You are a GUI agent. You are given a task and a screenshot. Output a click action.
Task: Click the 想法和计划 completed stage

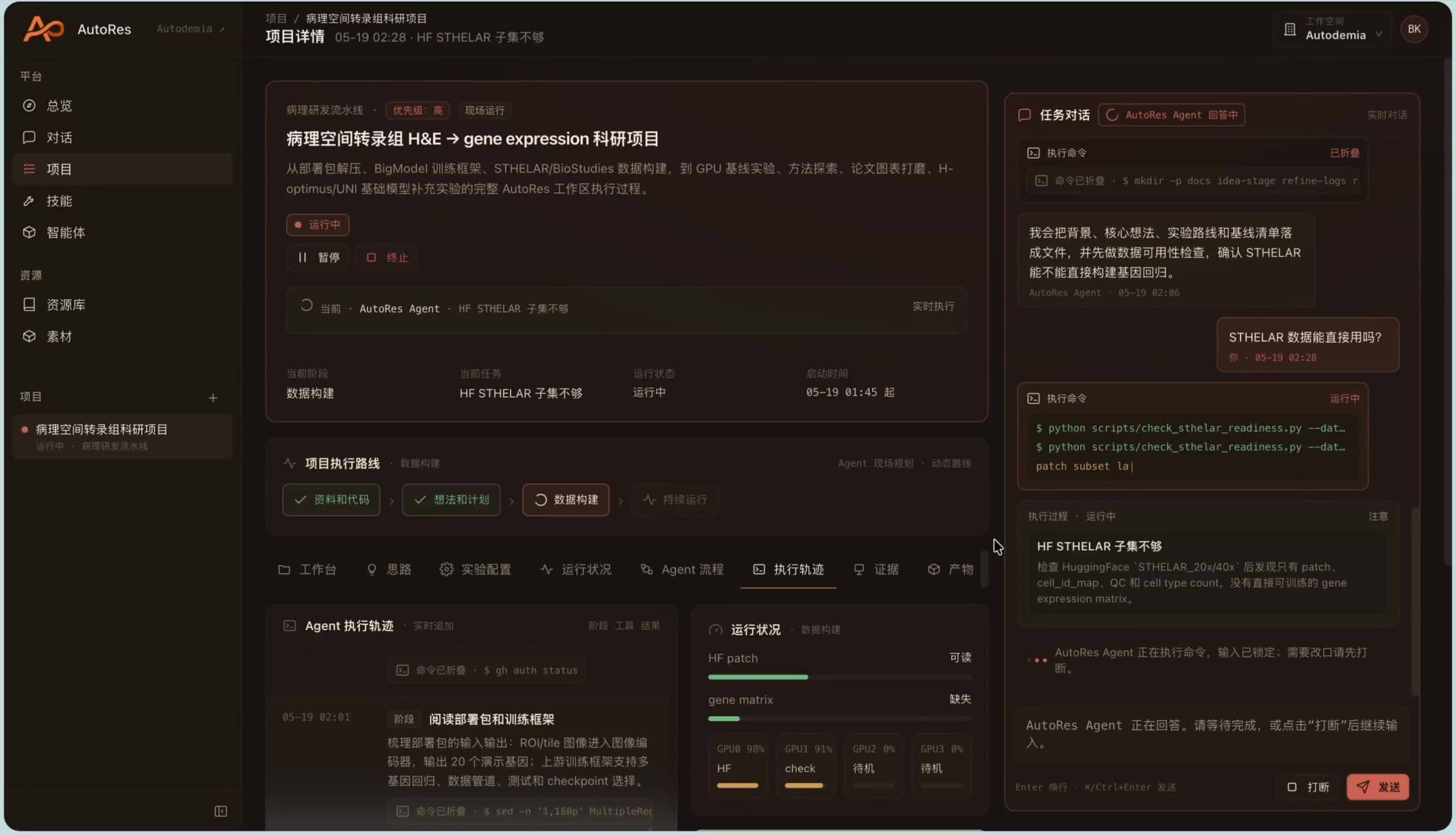point(451,500)
